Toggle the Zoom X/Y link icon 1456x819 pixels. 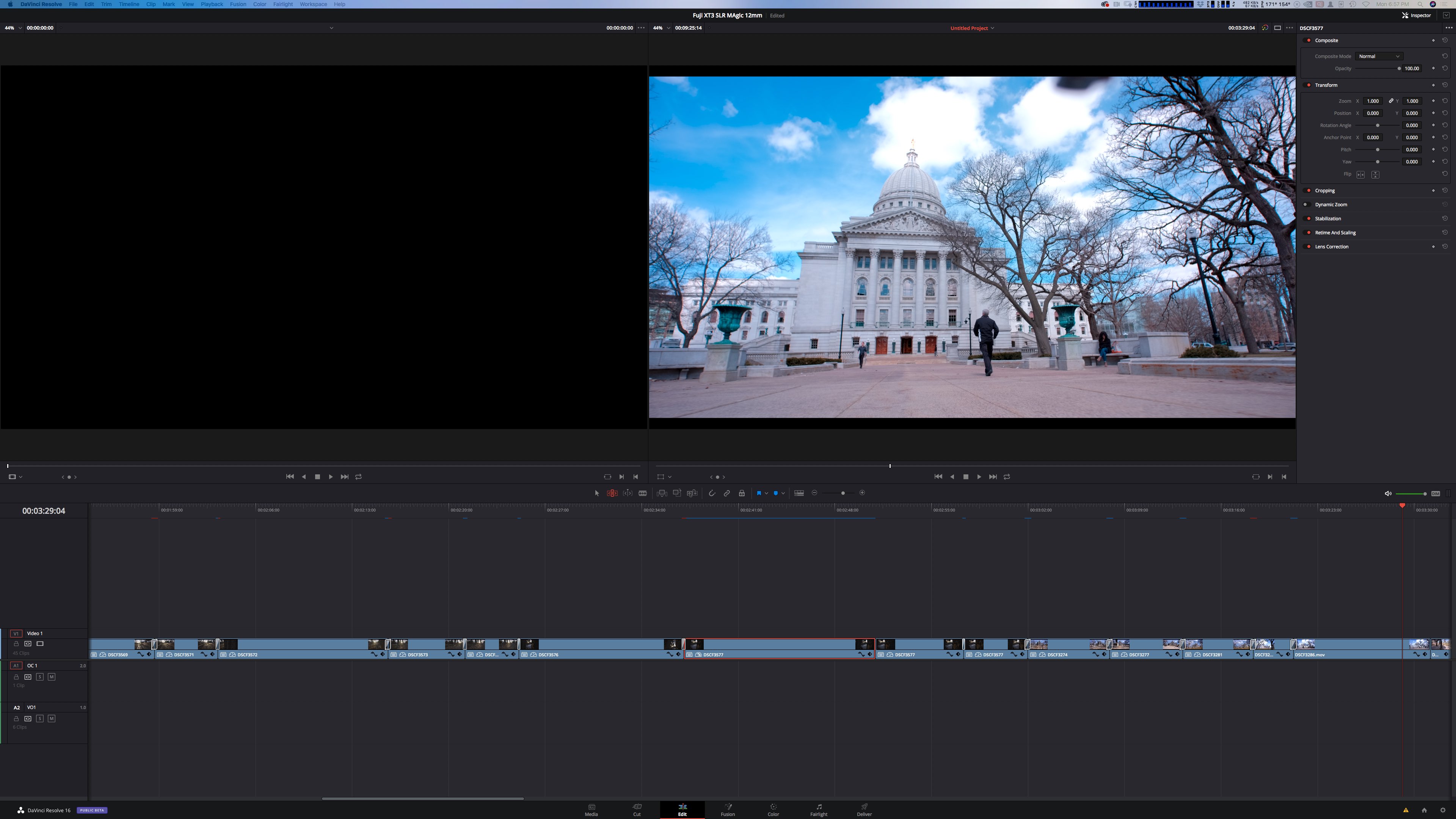tap(1391, 101)
